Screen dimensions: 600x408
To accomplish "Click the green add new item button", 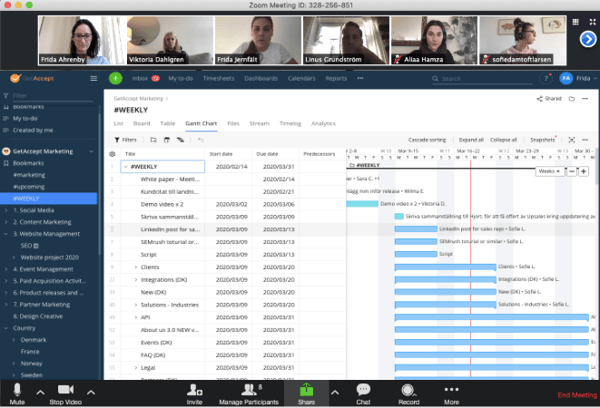I will tap(116, 78).
